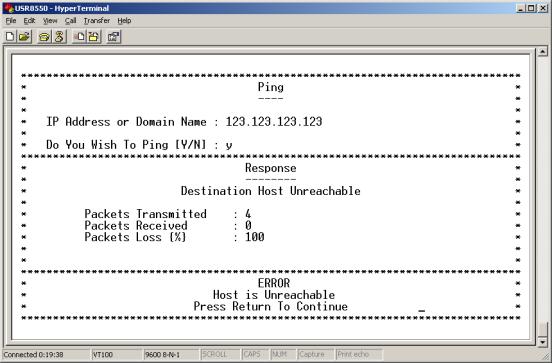
Task: Click the Print echo indicator in status bar
Action: tap(359, 354)
